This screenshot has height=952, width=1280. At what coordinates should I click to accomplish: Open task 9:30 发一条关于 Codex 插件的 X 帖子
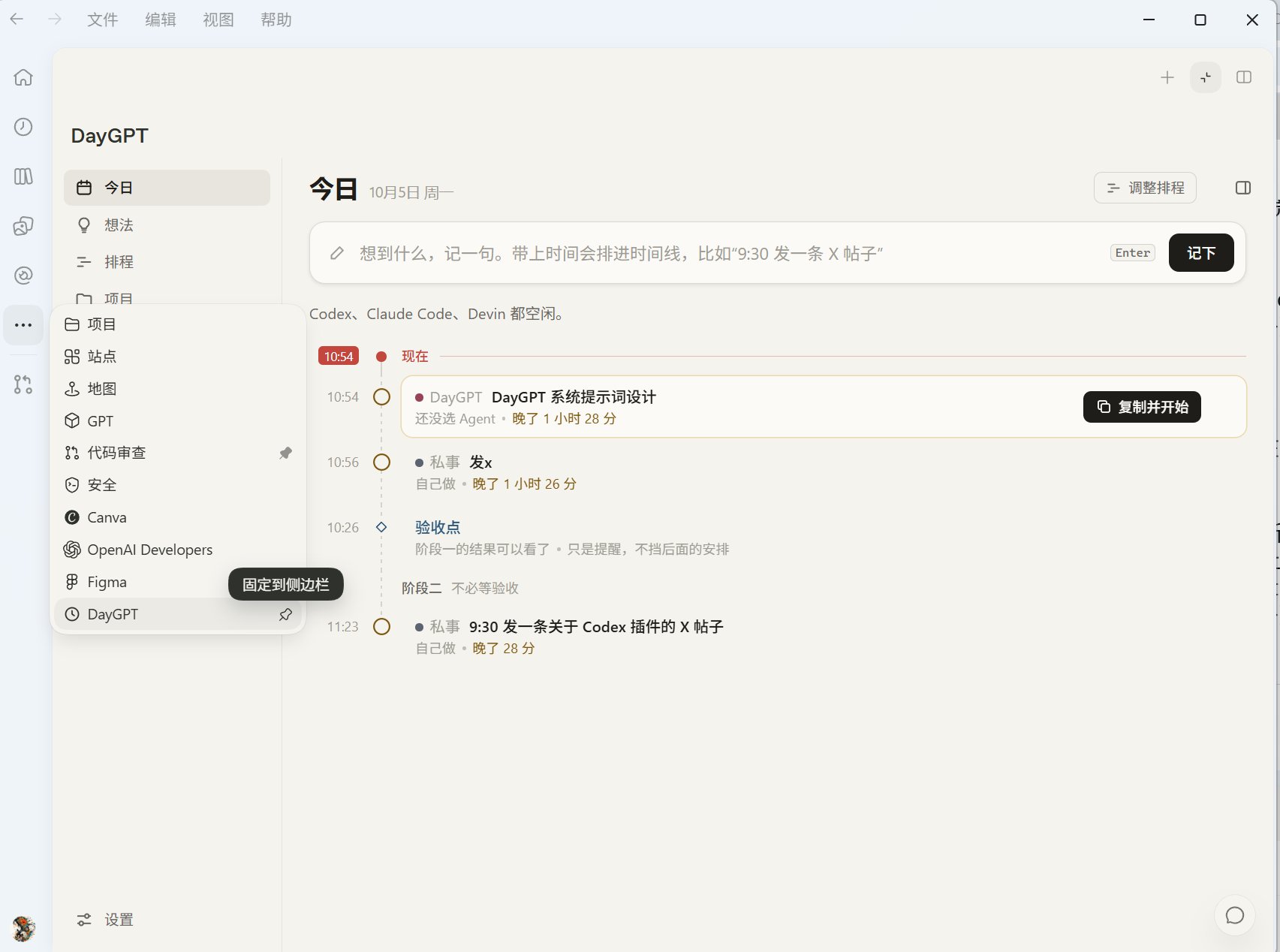pyautogui.click(x=596, y=627)
